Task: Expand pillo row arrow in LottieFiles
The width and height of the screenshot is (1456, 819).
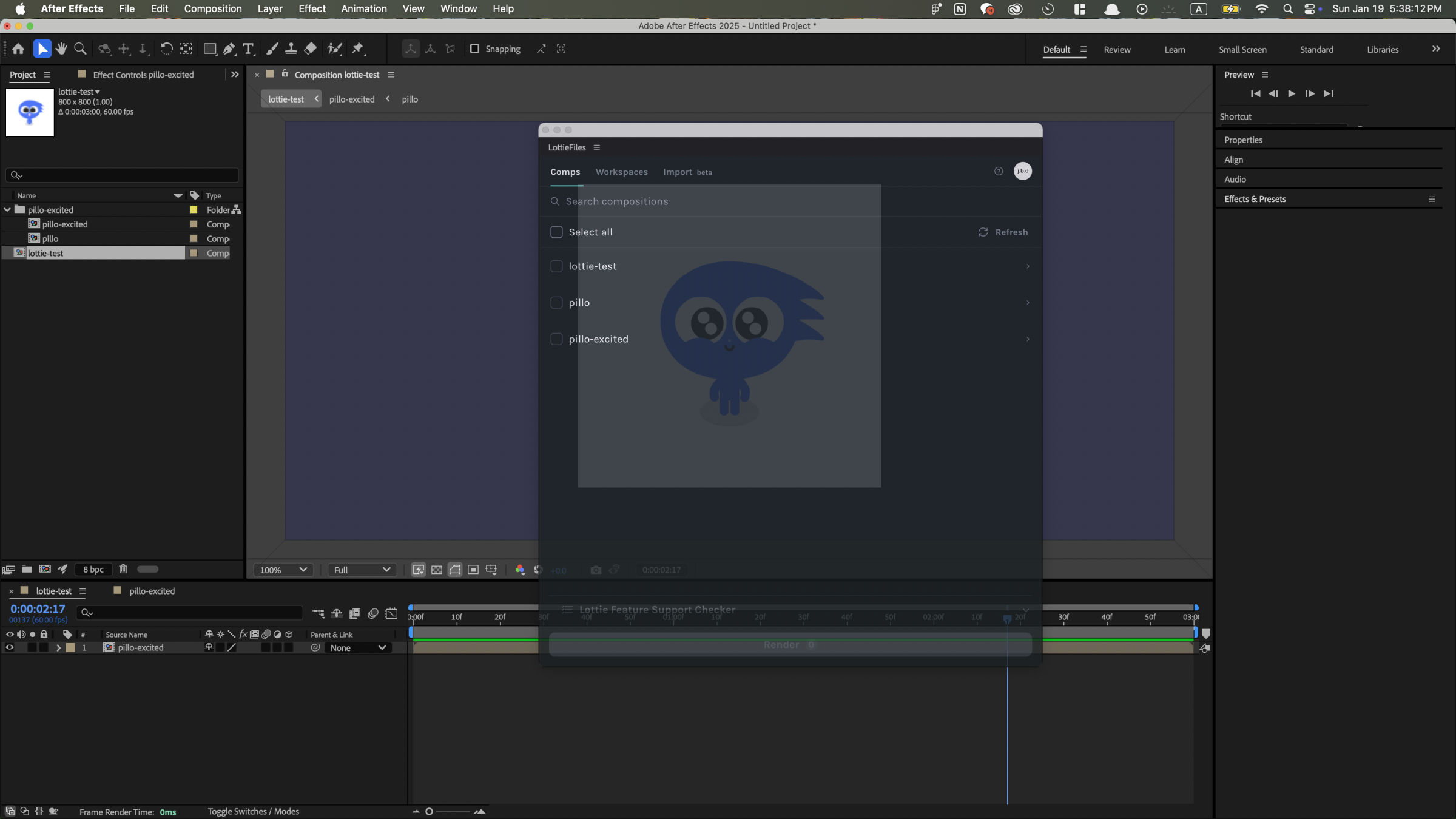Action: [1028, 302]
